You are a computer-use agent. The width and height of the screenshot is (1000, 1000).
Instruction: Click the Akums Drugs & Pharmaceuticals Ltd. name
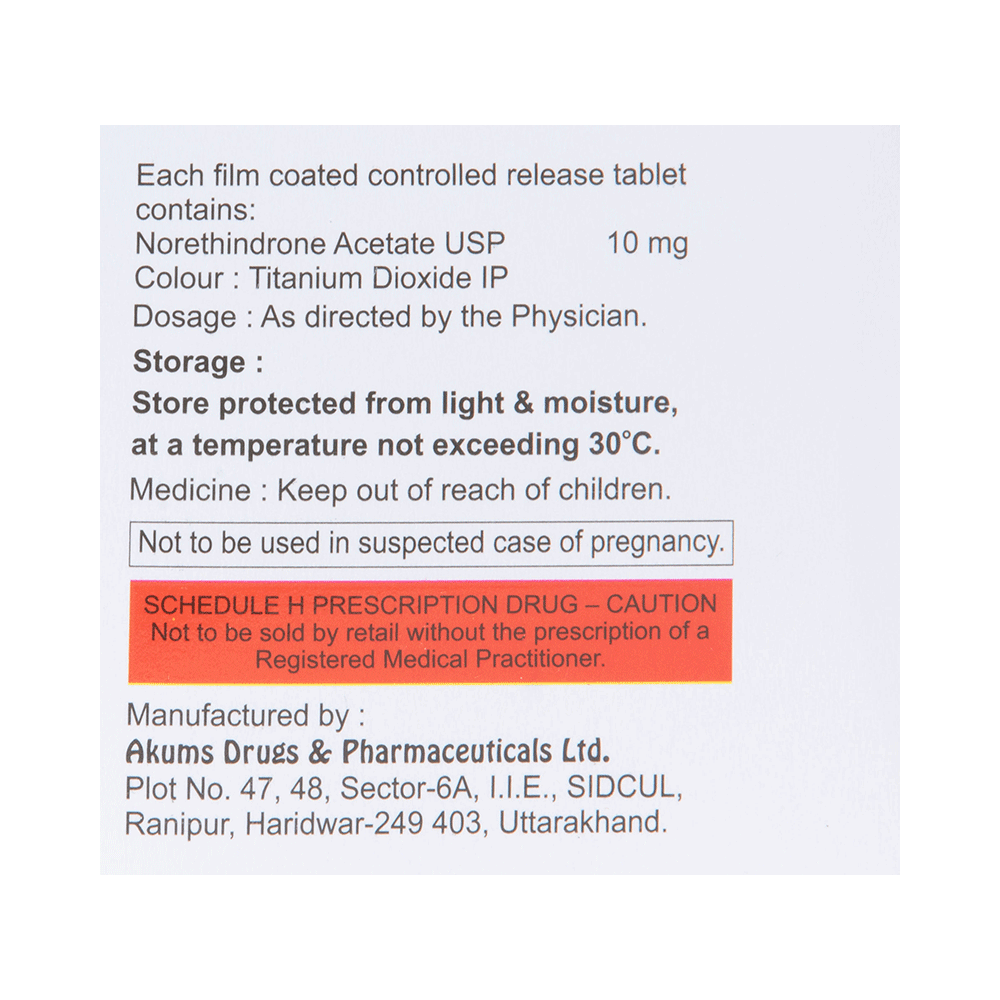click(368, 751)
